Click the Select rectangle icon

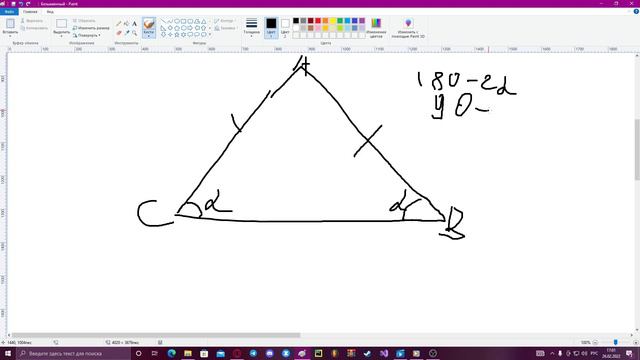coord(62,23)
